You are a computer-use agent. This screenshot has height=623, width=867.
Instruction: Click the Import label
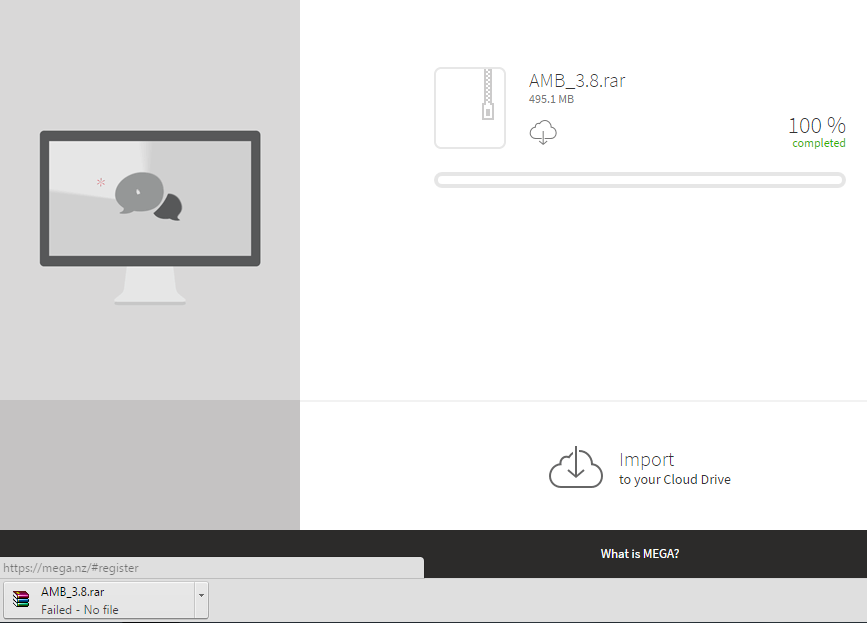tap(646, 460)
